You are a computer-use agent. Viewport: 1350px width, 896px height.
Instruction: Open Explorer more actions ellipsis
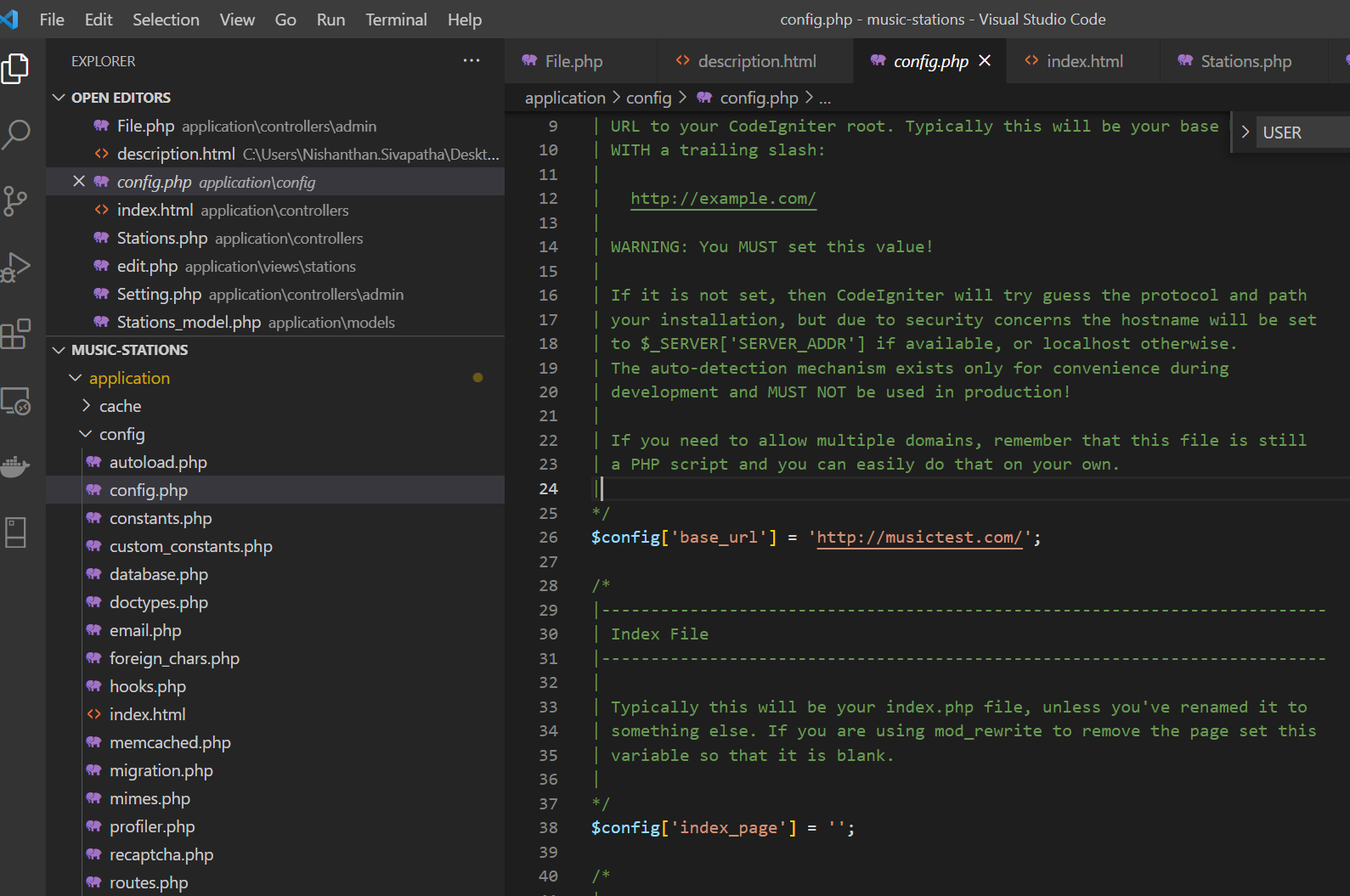[x=472, y=60]
